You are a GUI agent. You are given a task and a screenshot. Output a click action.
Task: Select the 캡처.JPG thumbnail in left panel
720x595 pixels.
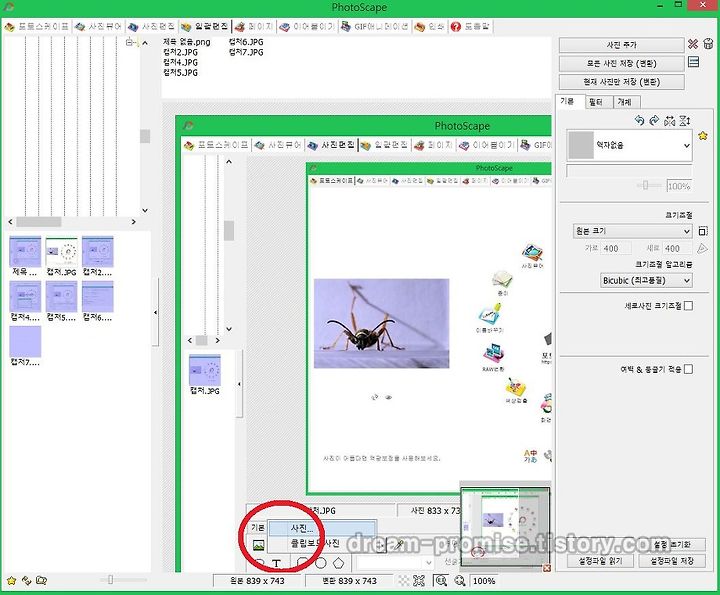(61, 256)
